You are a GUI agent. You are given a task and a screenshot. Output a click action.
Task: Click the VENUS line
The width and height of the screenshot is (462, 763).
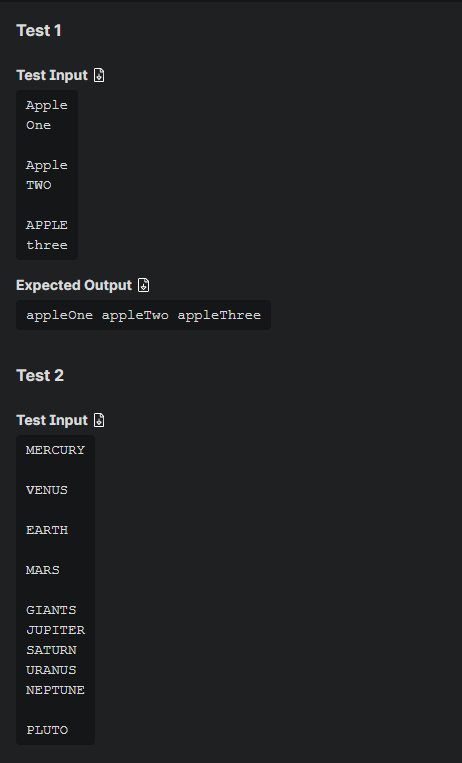pos(47,490)
